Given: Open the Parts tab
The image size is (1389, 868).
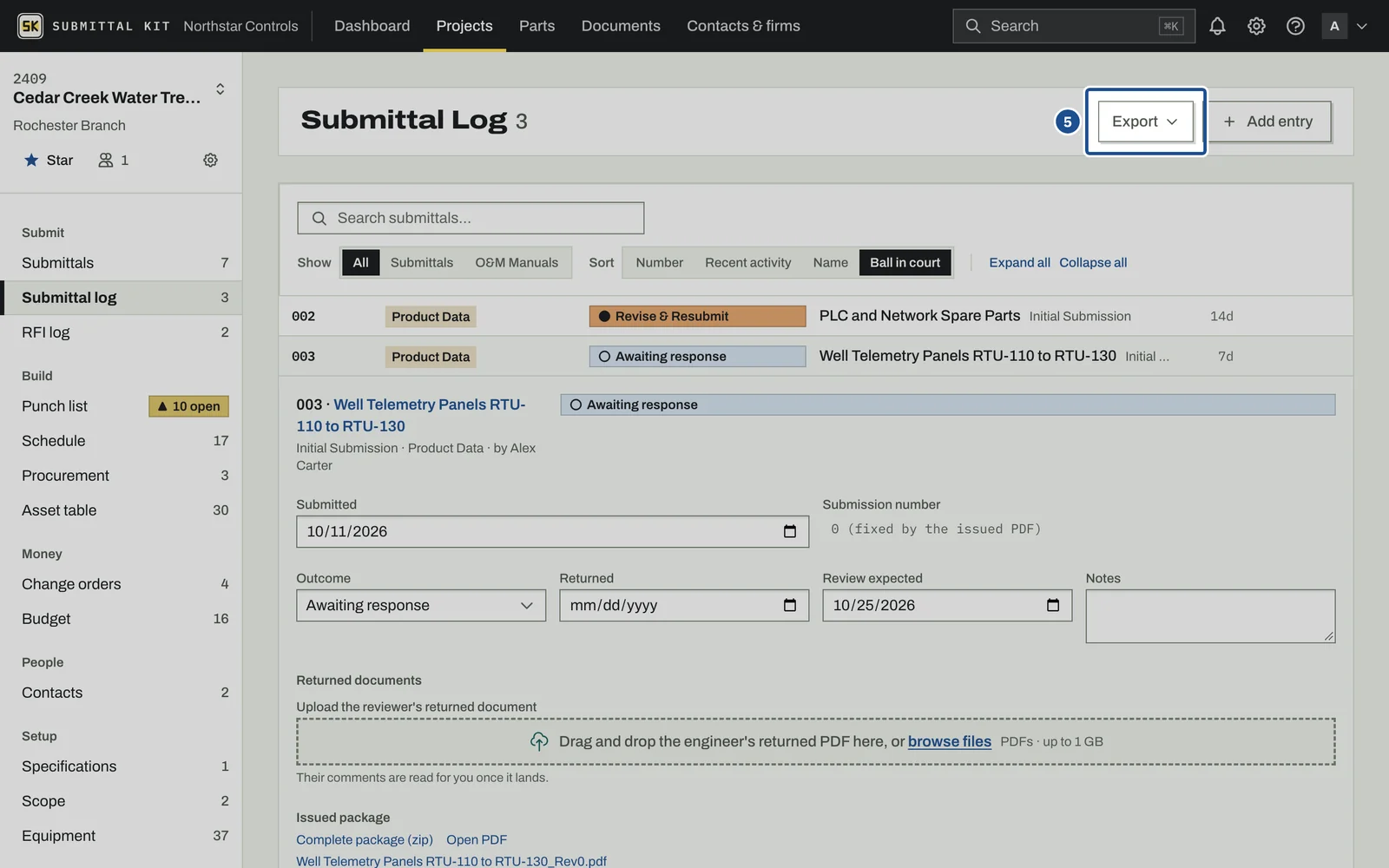Looking at the screenshot, I should (x=537, y=26).
